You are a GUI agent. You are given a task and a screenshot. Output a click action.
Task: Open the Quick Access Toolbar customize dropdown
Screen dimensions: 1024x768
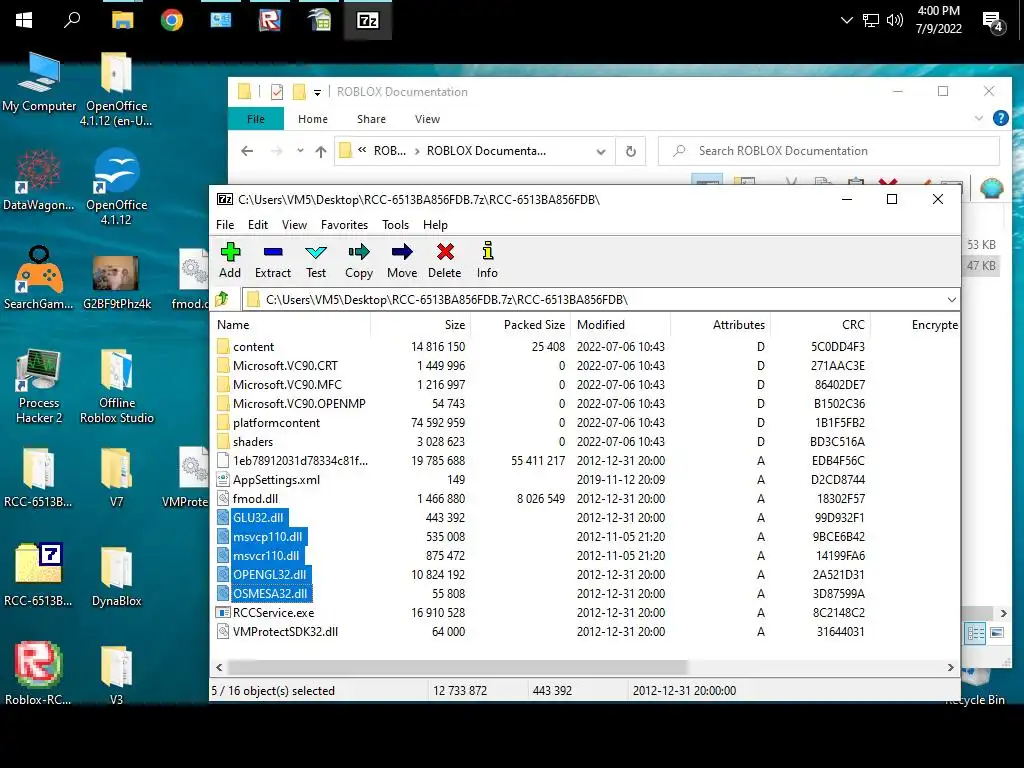pos(317,93)
